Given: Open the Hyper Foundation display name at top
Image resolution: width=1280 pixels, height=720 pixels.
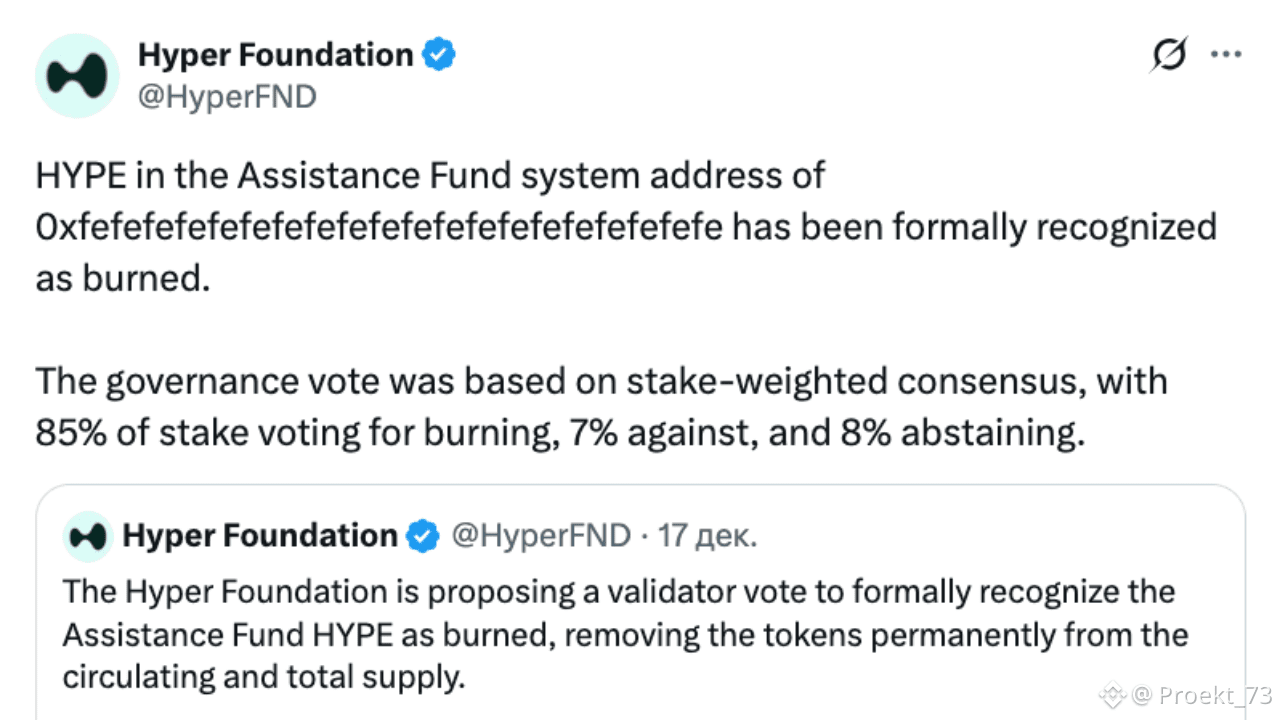Looking at the screenshot, I should coord(275,55).
